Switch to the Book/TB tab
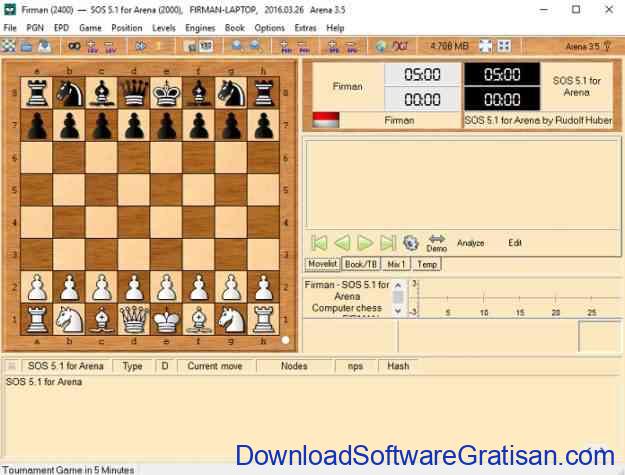 pos(361,264)
